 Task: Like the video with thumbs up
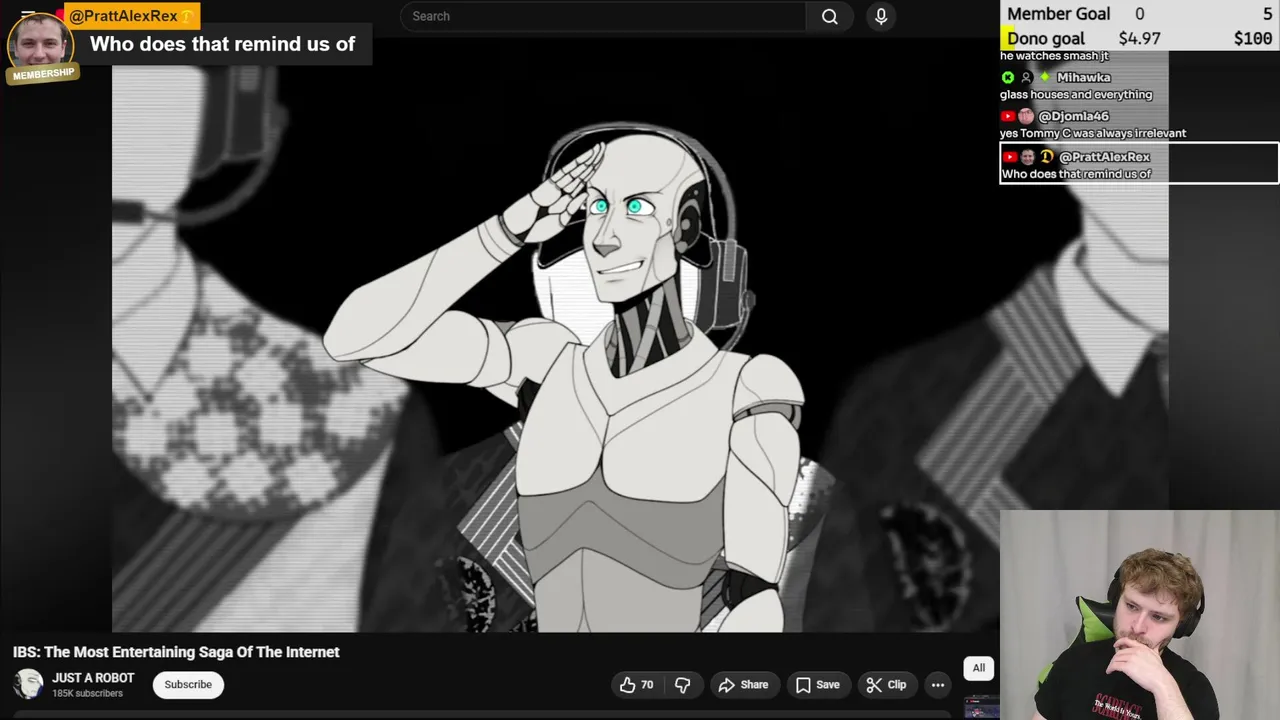(x=636, y=685)
